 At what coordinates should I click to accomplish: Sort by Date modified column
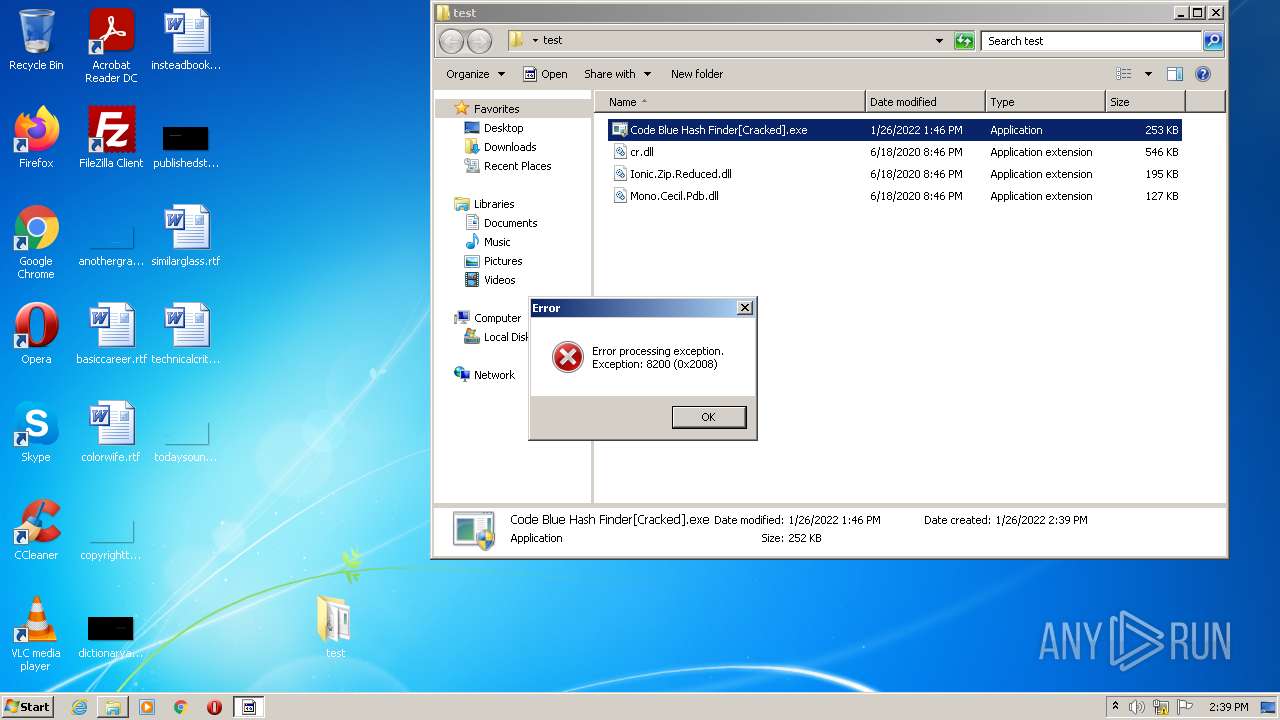tap(925, 102)
